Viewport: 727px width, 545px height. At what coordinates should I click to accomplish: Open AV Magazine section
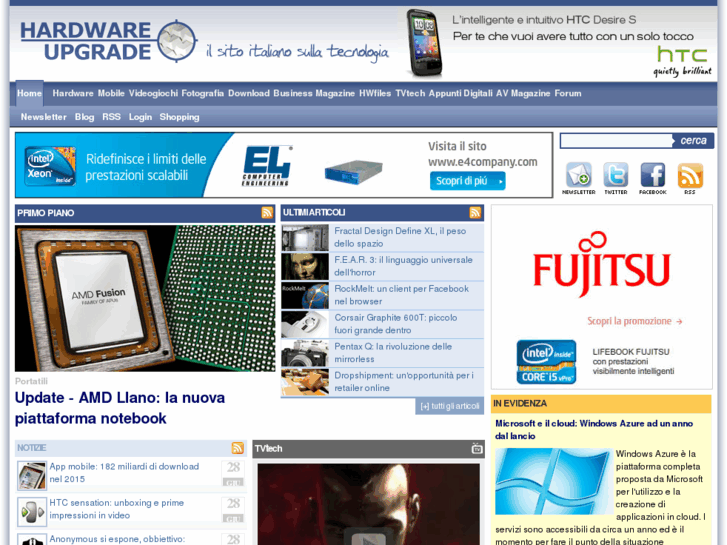click(523, 93)
